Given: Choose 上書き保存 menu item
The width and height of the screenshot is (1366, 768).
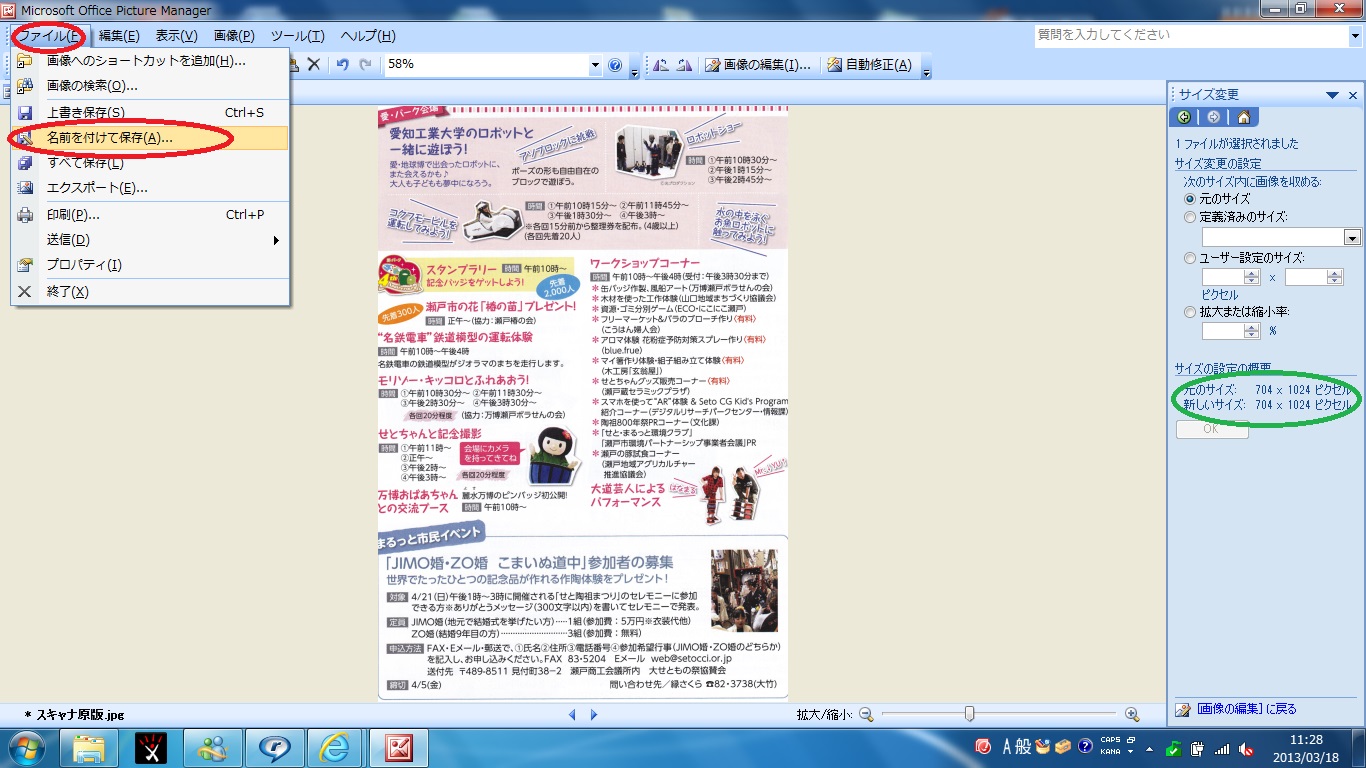Looking at the screenshot, I should (150, 113).
